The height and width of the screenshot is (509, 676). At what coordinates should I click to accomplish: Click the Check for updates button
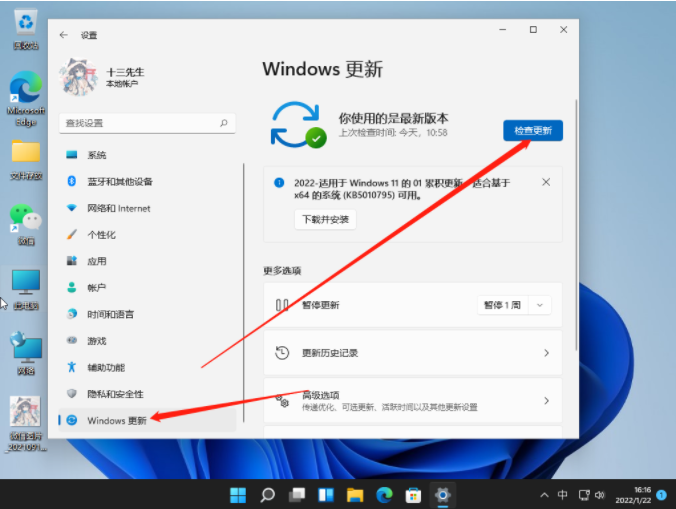532,131
